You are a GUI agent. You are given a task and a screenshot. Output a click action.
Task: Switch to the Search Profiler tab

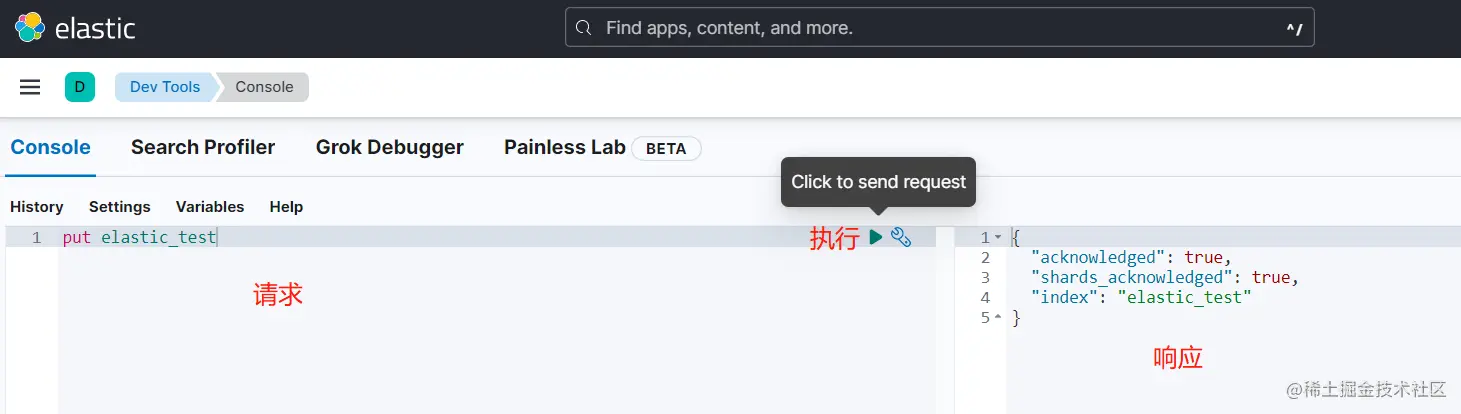tap(203, 147)
